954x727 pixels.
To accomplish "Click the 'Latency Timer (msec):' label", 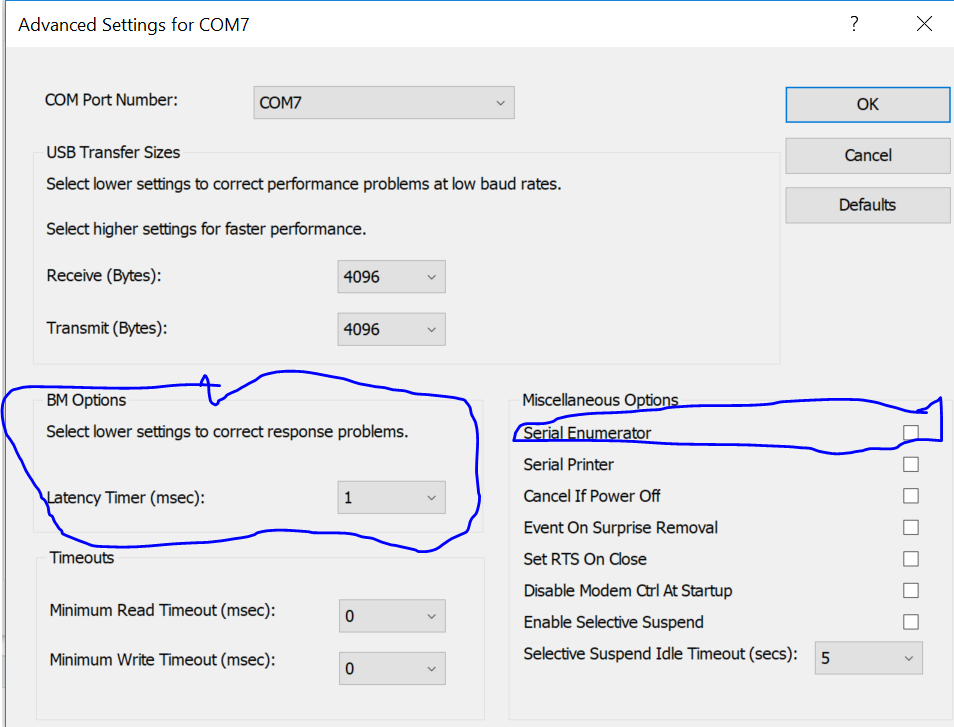I will pos(126,498).
